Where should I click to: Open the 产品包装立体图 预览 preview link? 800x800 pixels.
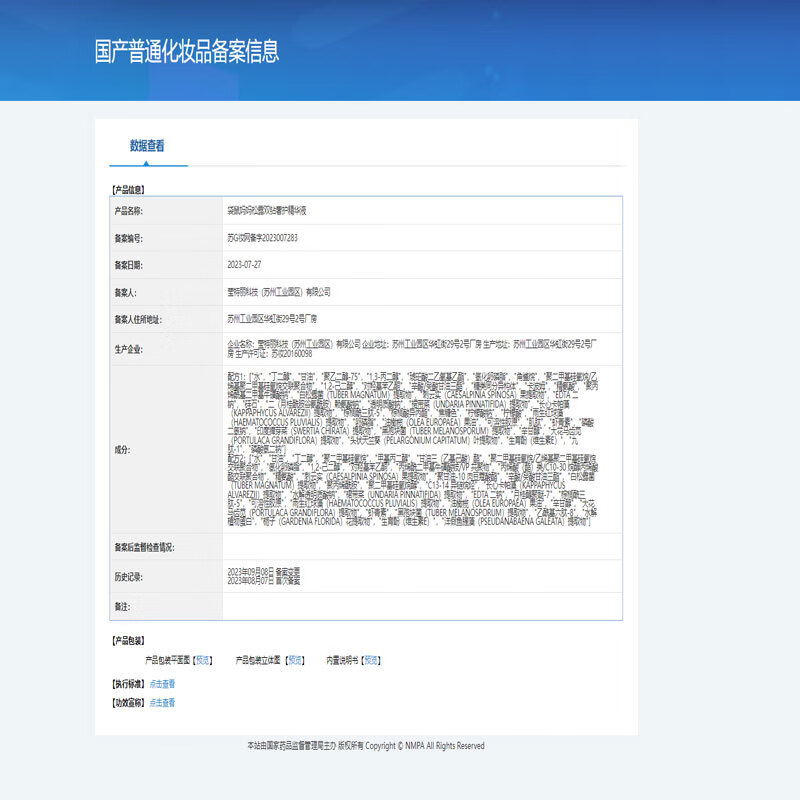pyautogui.click(x=294, y=658)
